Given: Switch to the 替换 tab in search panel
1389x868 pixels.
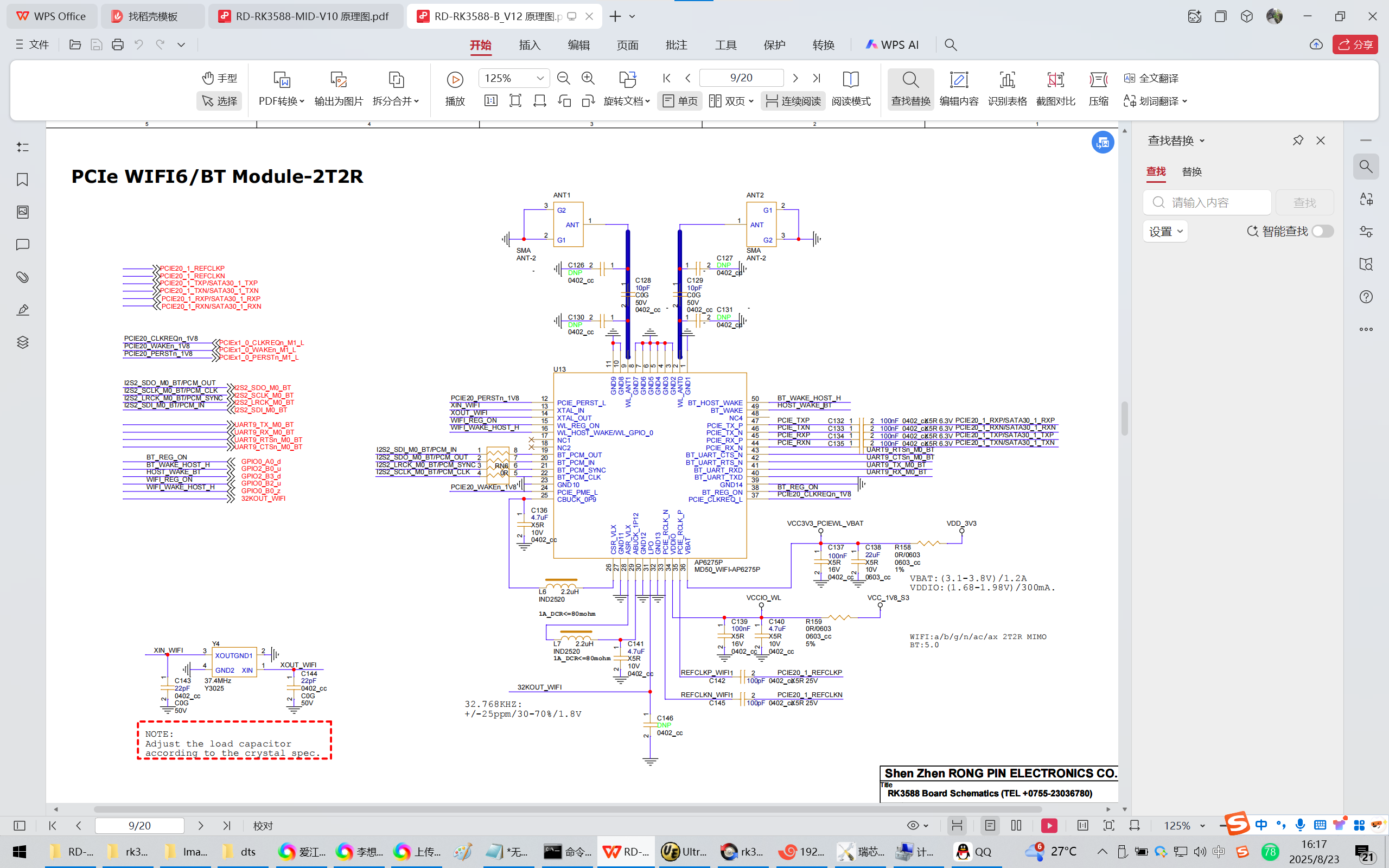Looking at the screenshot, I should pyautogui.click(x=1192, y=171).
